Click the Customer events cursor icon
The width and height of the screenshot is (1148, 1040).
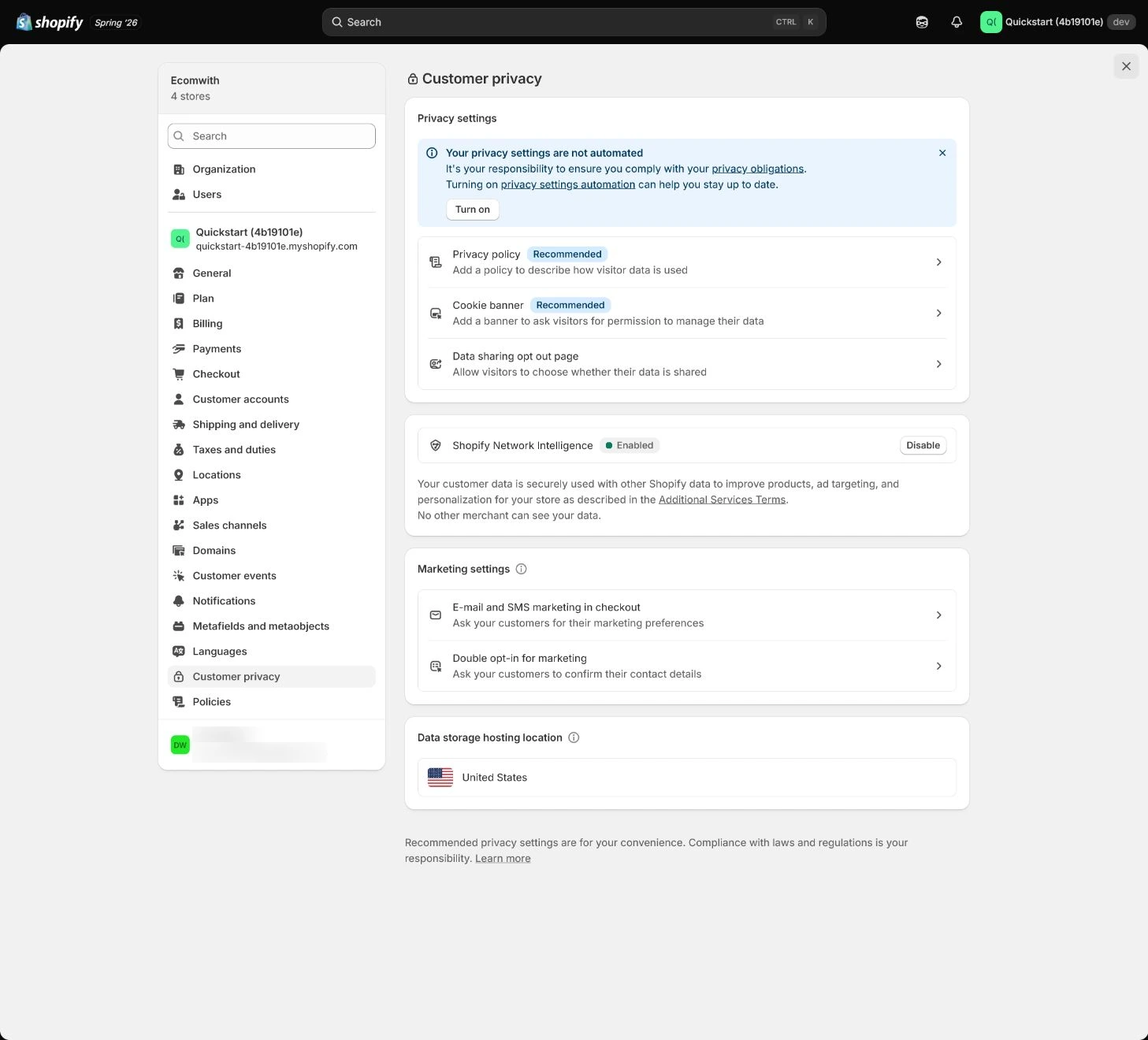(x=179, y=576)
